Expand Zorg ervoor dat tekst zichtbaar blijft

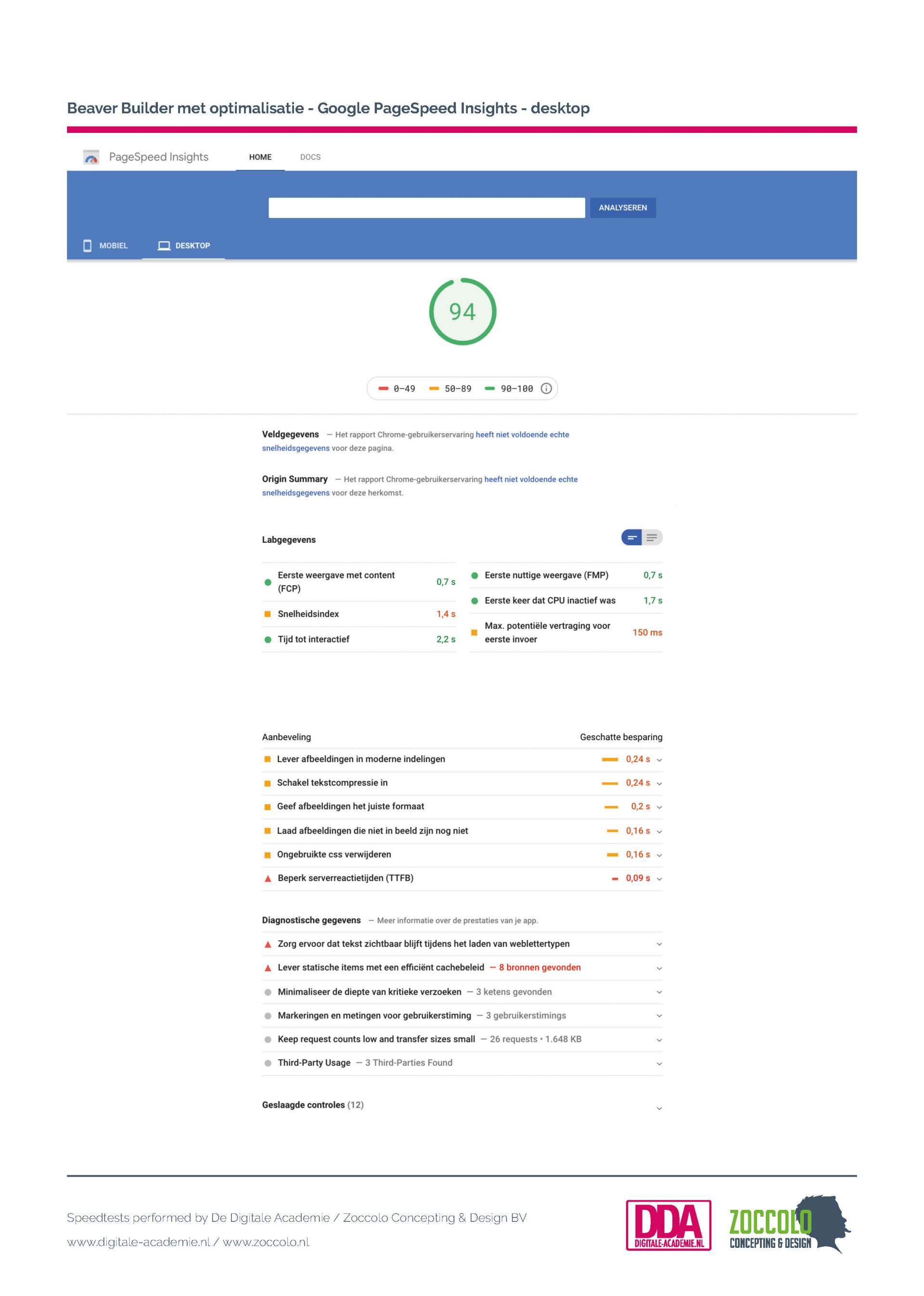click(x=659, y=944)
